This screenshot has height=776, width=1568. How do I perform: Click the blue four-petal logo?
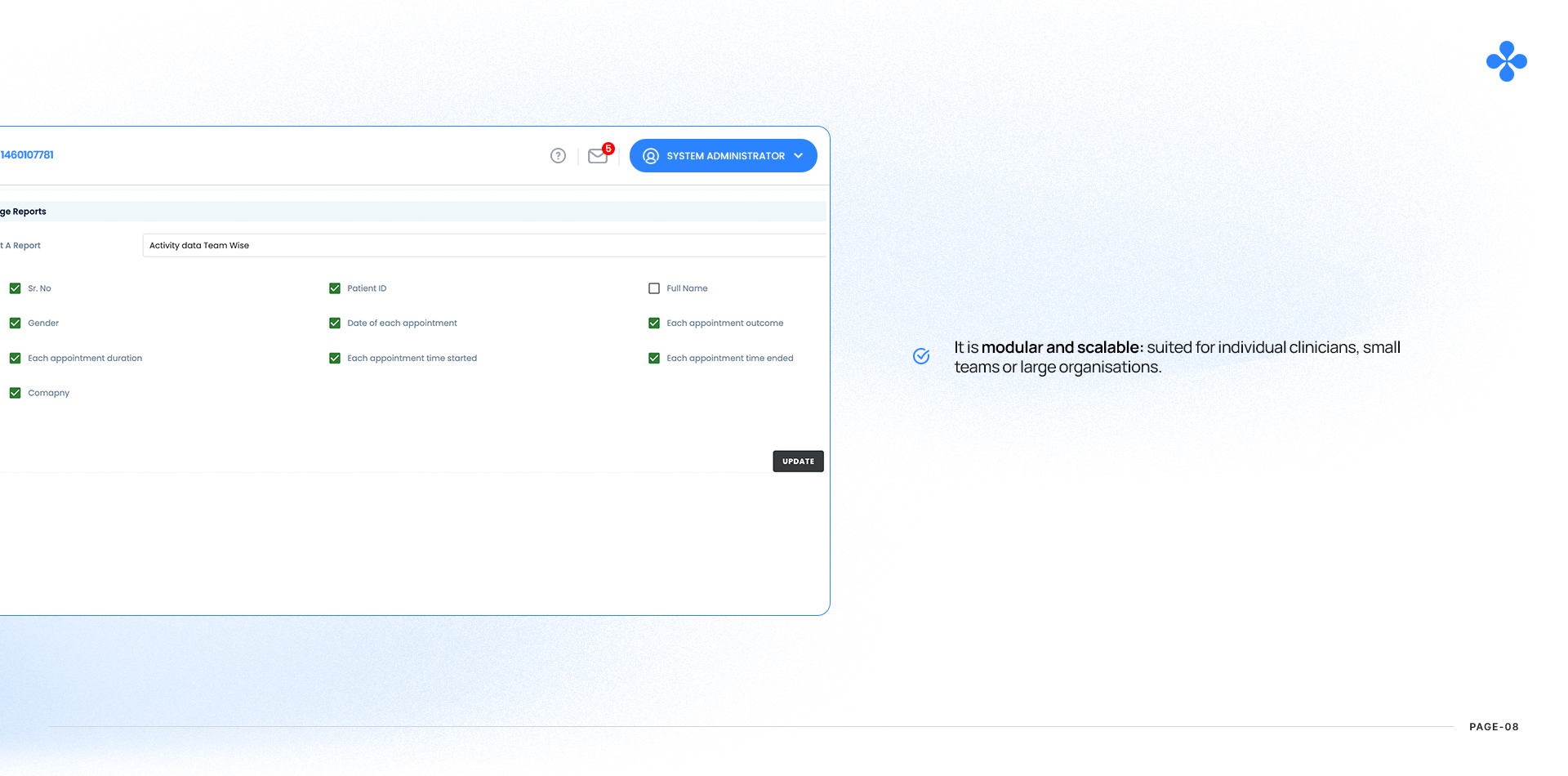1506,61
